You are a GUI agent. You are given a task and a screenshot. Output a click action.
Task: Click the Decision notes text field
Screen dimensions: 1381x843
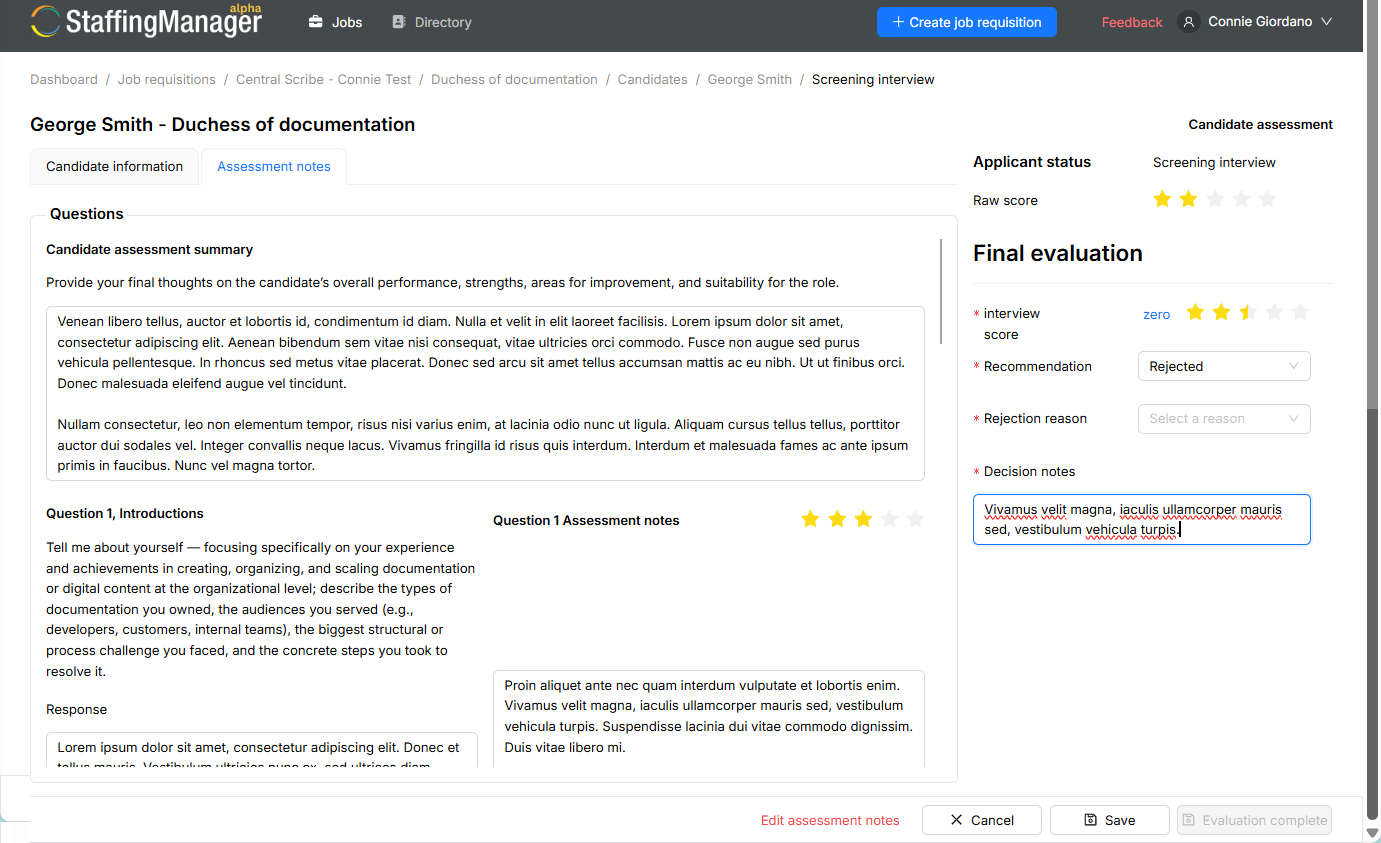[1142, 520]
